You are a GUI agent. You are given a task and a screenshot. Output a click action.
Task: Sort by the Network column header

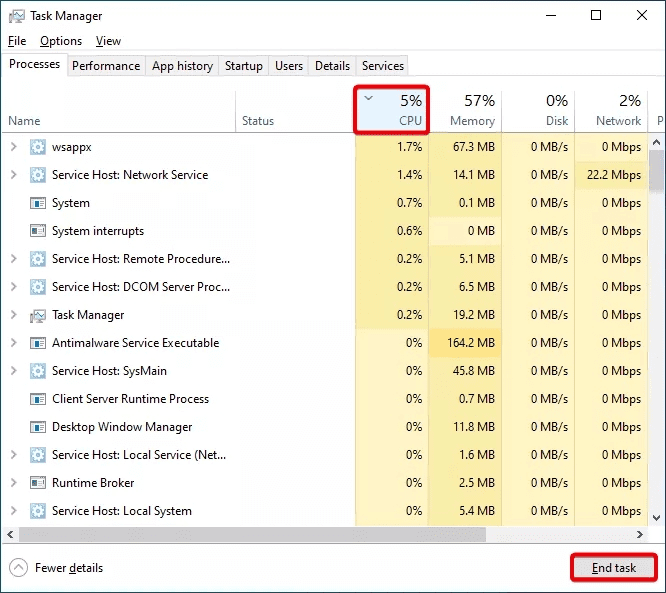point(611,110)
